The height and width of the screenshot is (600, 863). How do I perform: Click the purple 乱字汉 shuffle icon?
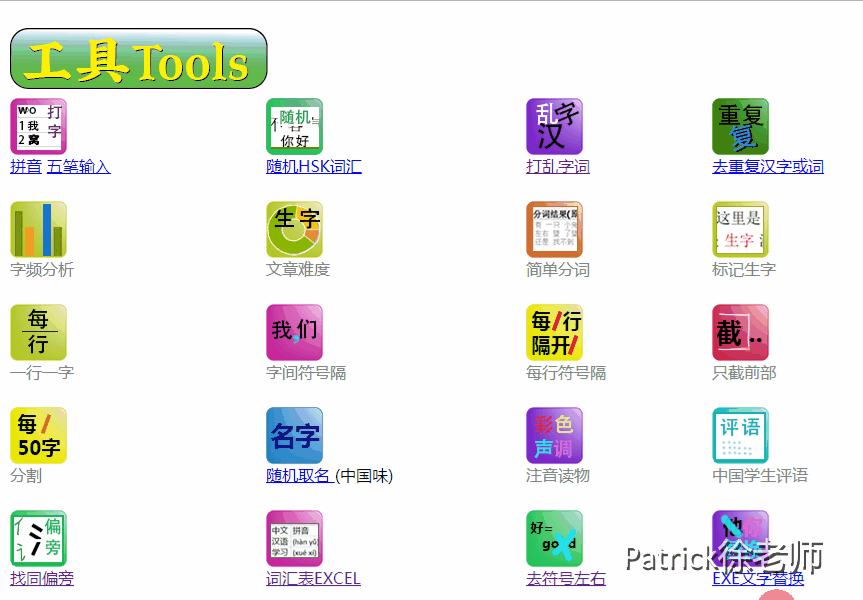click(x=554, y=127)
